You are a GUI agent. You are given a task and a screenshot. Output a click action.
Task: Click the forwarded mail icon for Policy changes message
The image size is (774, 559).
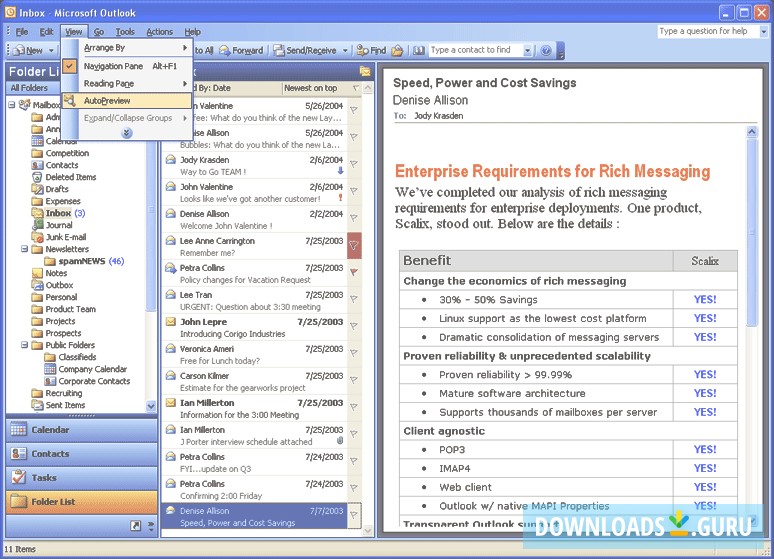coord(171,268)
